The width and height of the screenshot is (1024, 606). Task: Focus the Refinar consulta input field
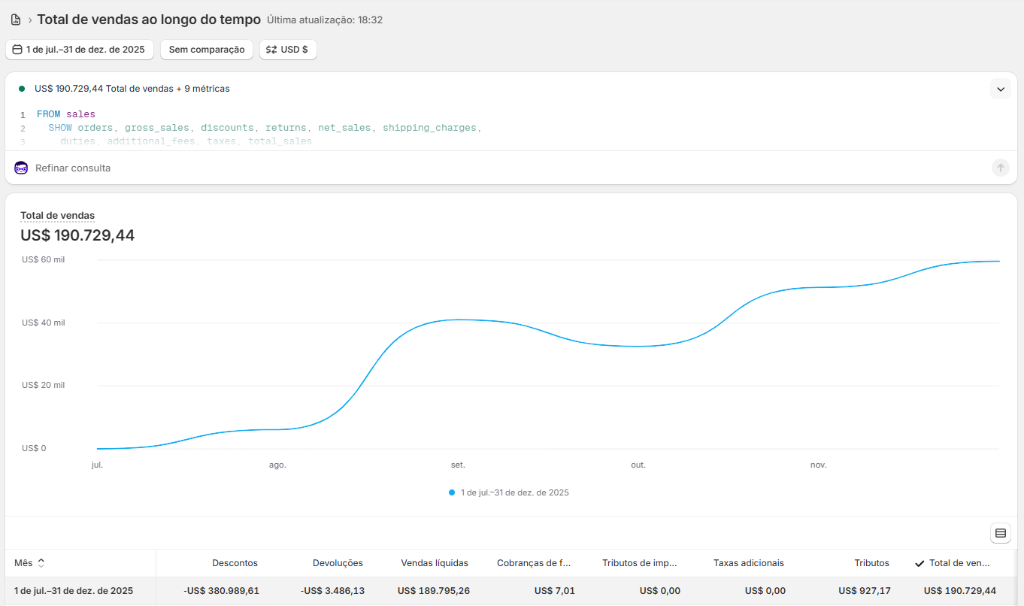click(x=500, y=168)
